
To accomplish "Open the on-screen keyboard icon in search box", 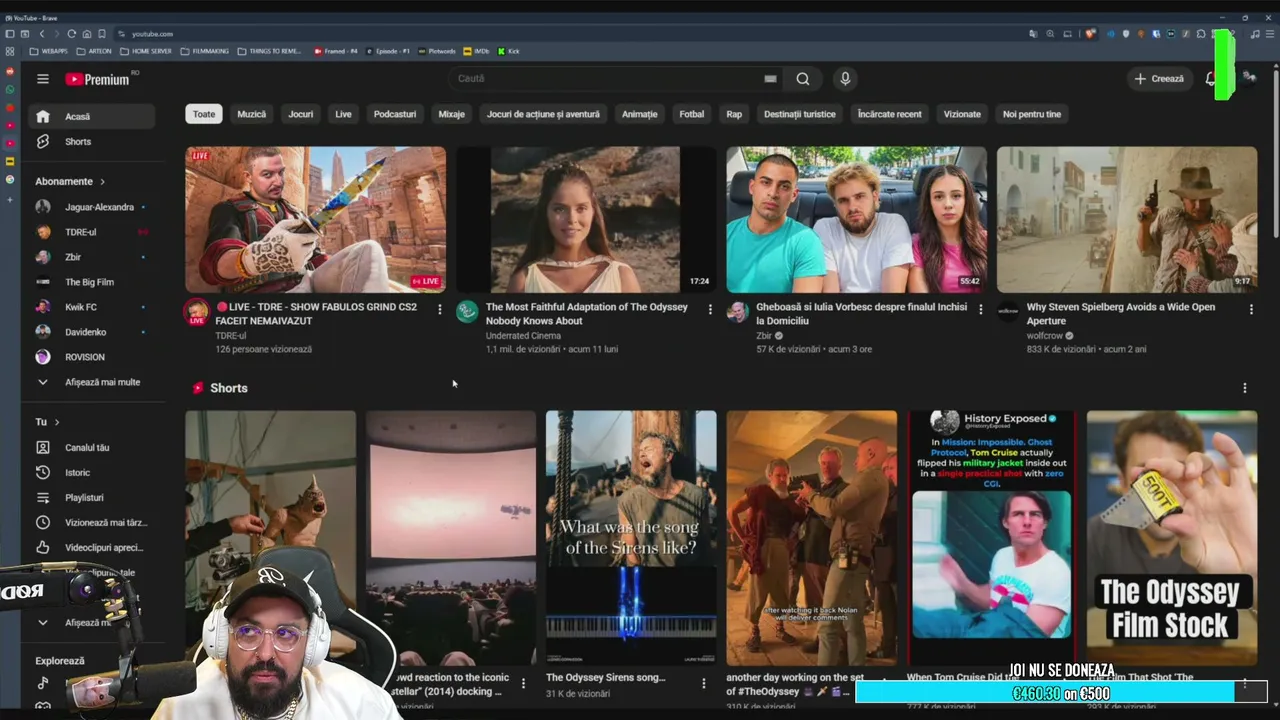I will 770,78.
